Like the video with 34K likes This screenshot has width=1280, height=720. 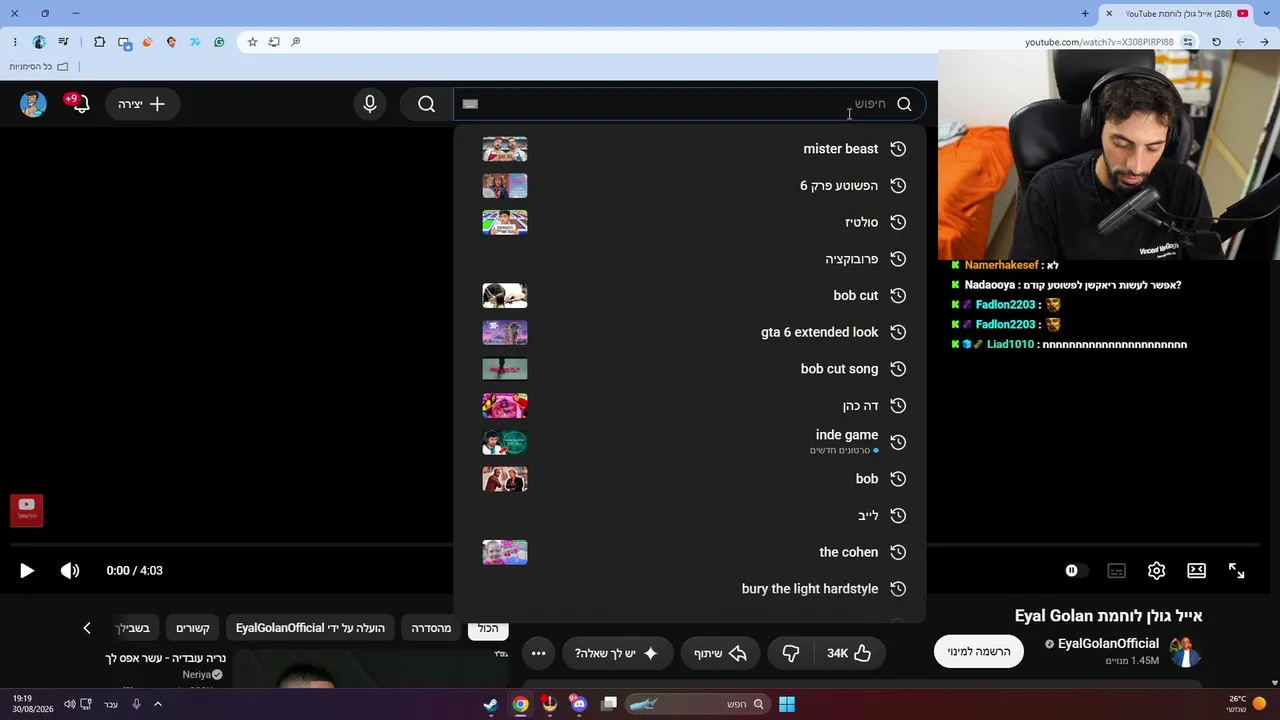[x=849, y=653]
